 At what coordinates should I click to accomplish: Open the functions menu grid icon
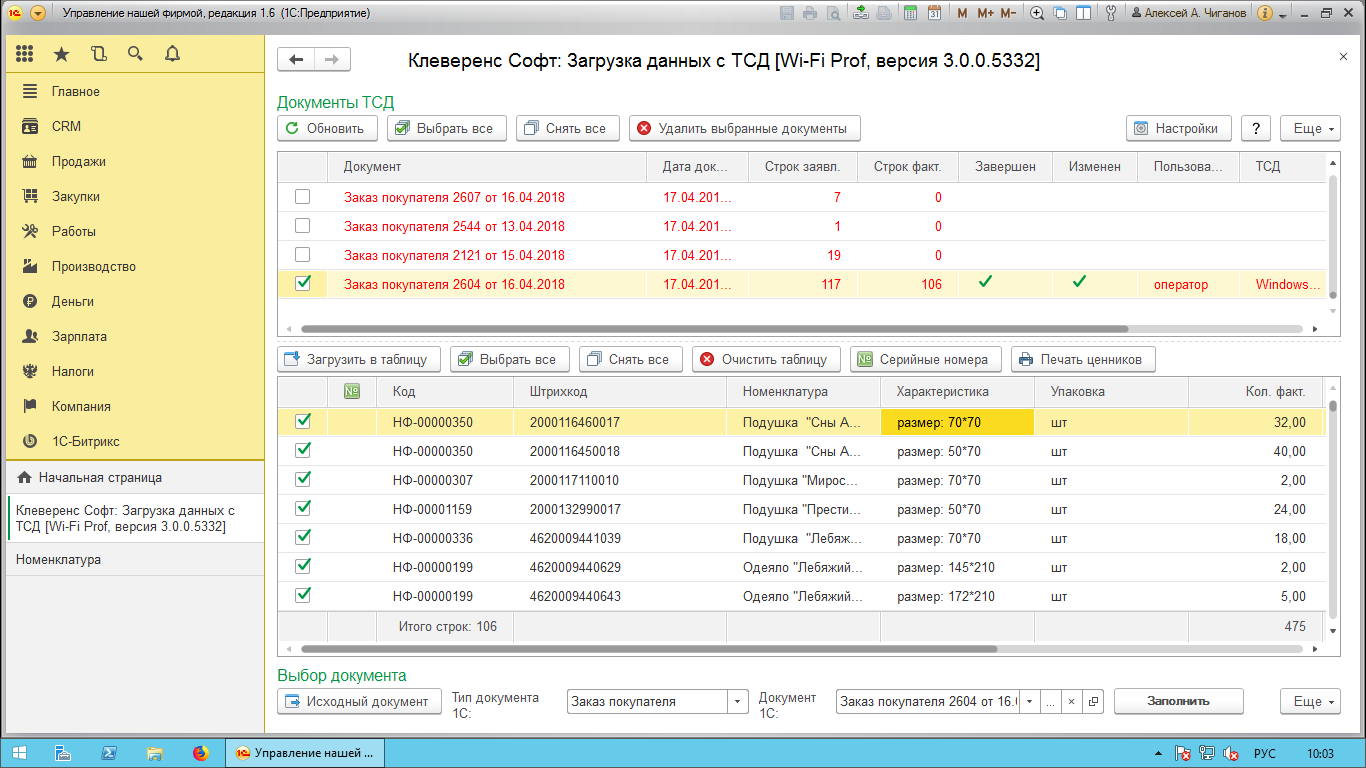coord(25,54)
